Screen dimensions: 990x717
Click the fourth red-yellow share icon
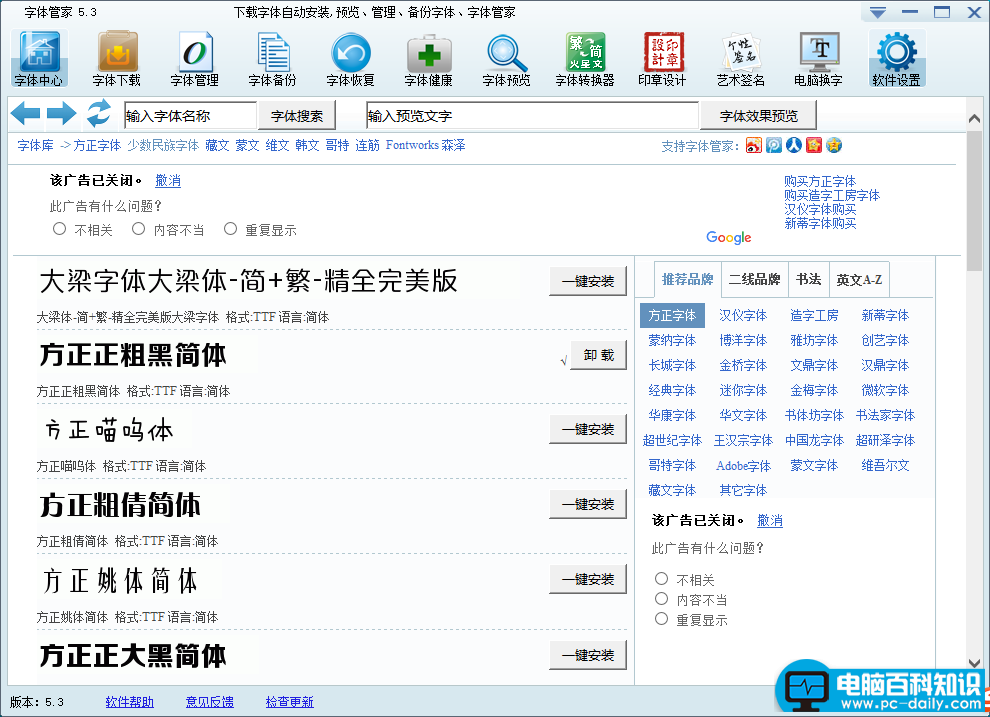tap(814, 145)
